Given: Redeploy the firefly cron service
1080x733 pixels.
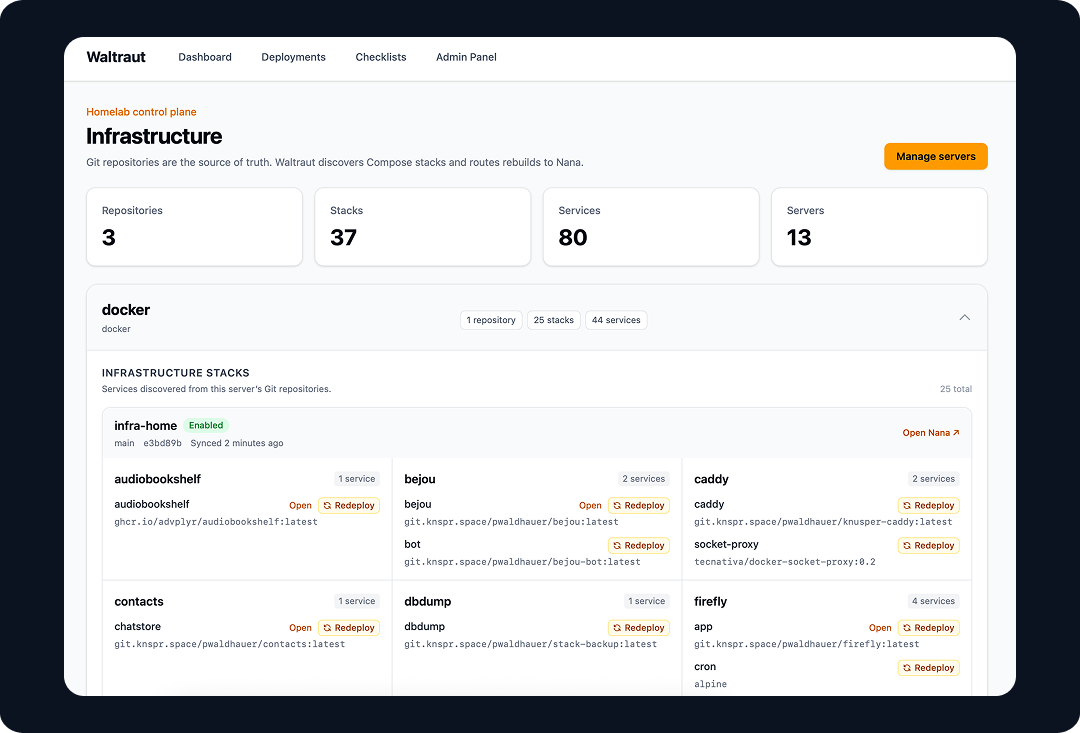Looking at the screenshot, I should point(928,668).
